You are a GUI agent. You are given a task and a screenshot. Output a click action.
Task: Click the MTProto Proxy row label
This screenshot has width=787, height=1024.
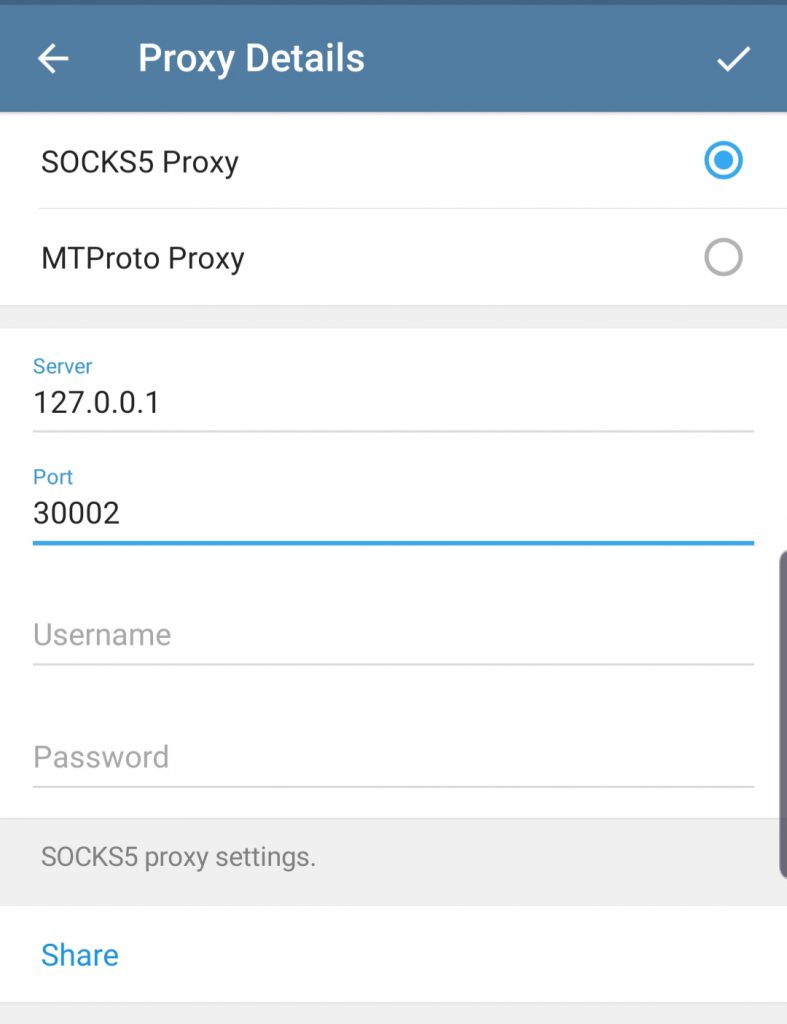point(143,259)
